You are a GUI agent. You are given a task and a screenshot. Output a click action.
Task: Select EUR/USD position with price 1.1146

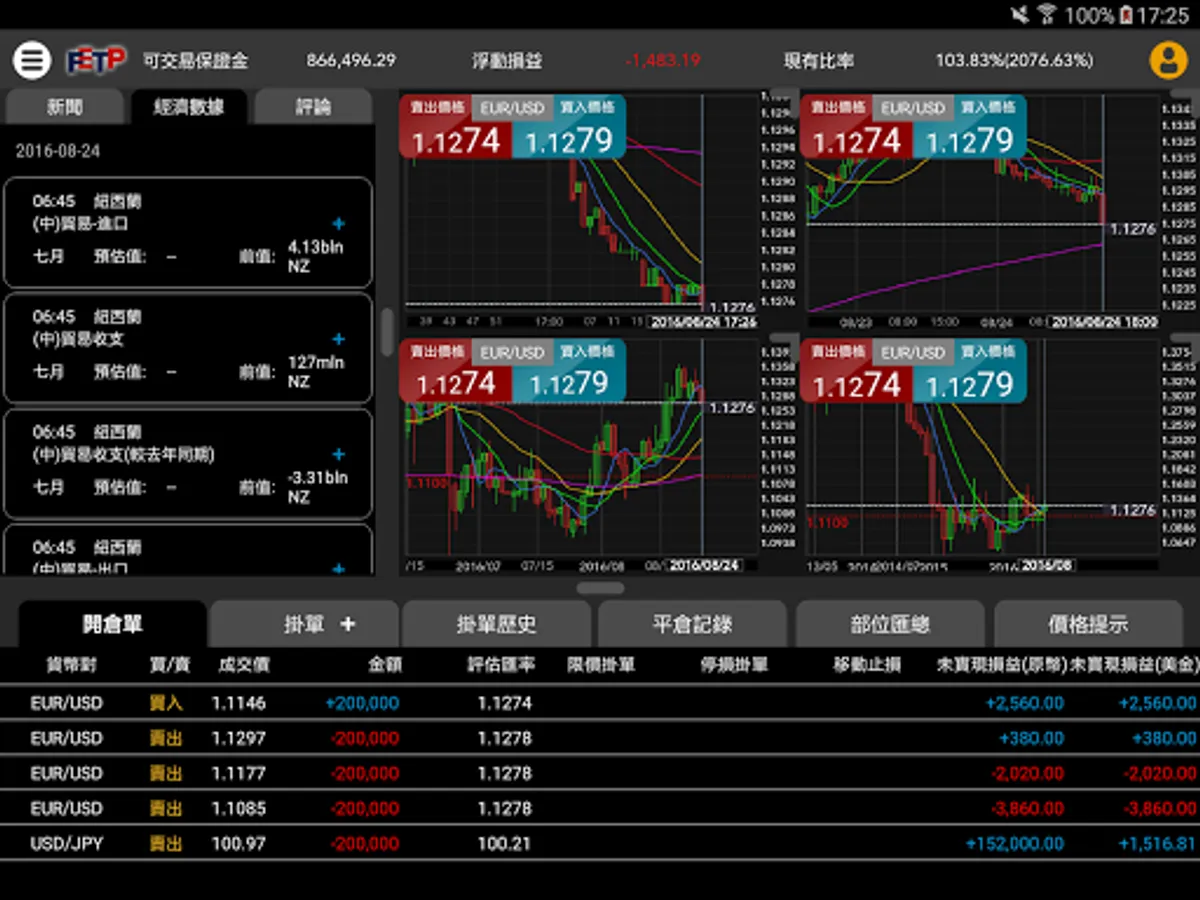(600, 703)
